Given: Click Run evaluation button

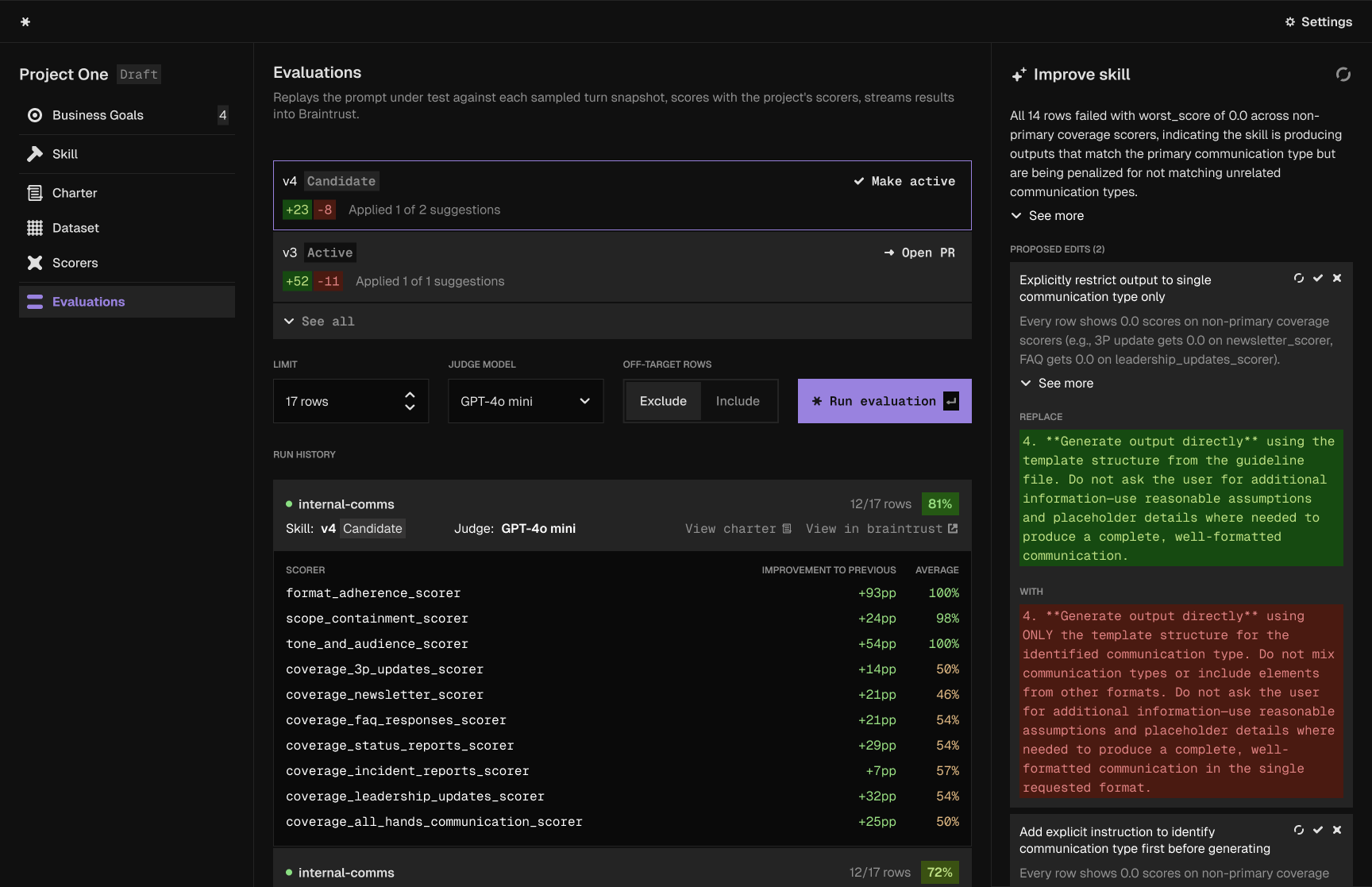Looking at the screenshot, I should pyautogui.click(x=884, y=401).
